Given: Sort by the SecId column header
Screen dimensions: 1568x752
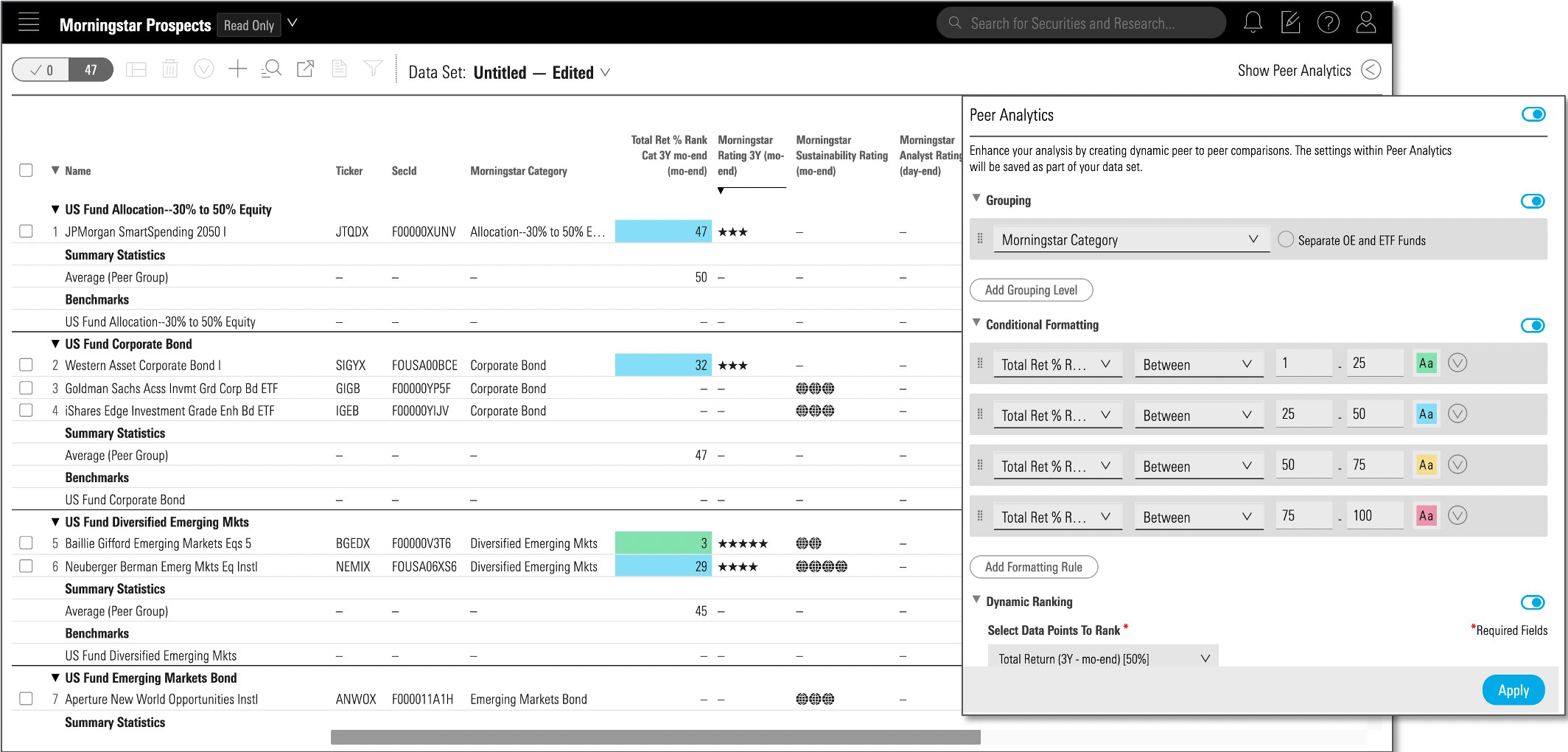Looking at the screenshot, I should click(404, 171).
